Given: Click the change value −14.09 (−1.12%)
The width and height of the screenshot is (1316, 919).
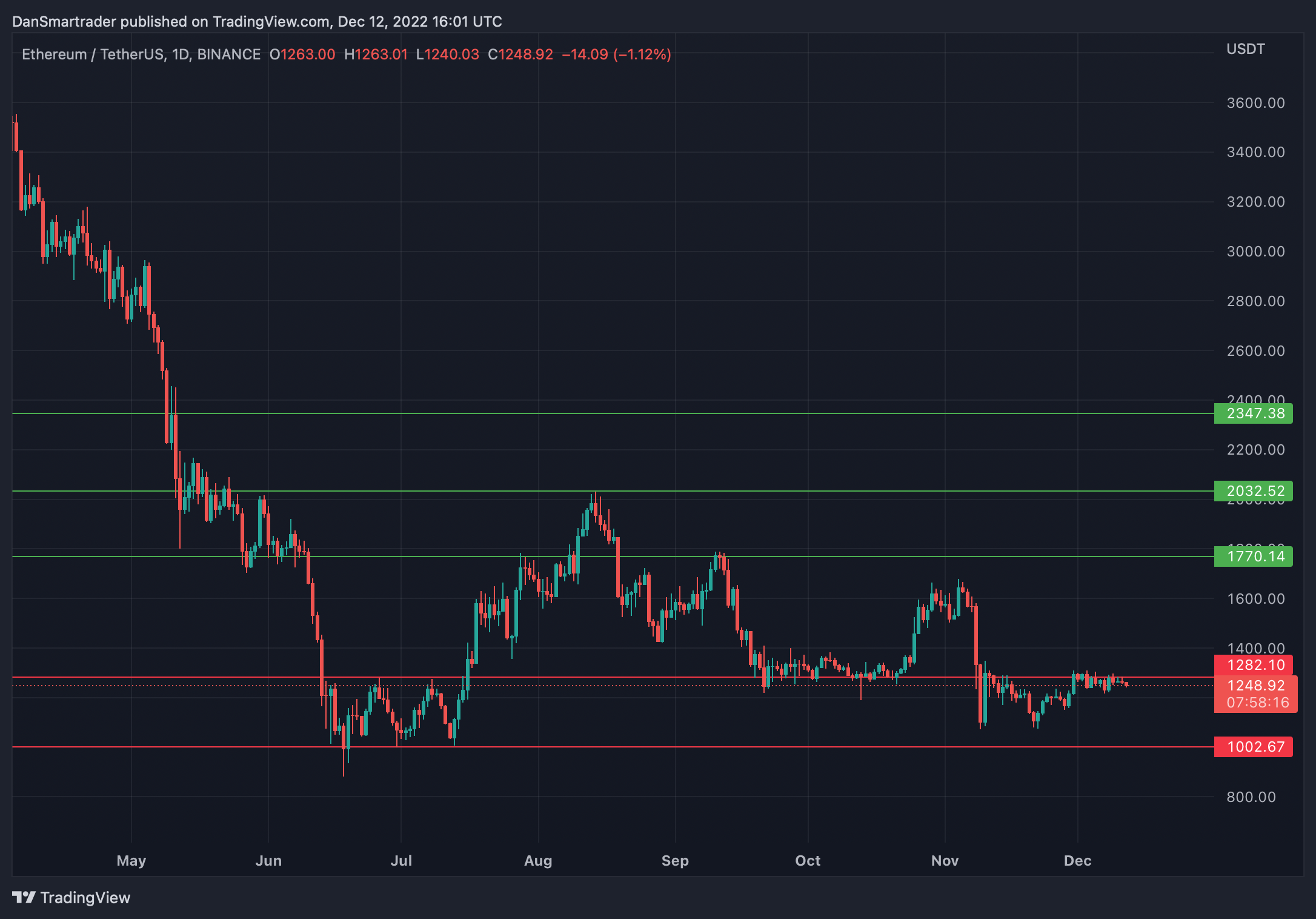Looking at the screenshot, I should tap(617, 55).
